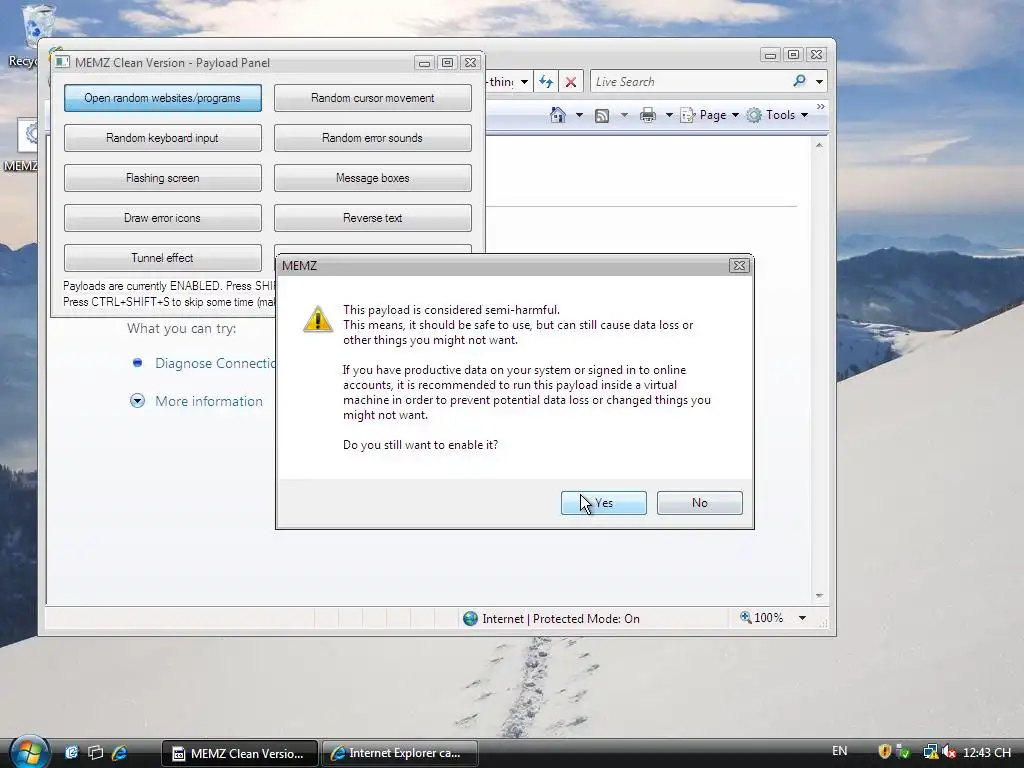Click Diagnose Connection link
The width and height of the screenshot is (1024, 768).
click(x=216, y=363)
